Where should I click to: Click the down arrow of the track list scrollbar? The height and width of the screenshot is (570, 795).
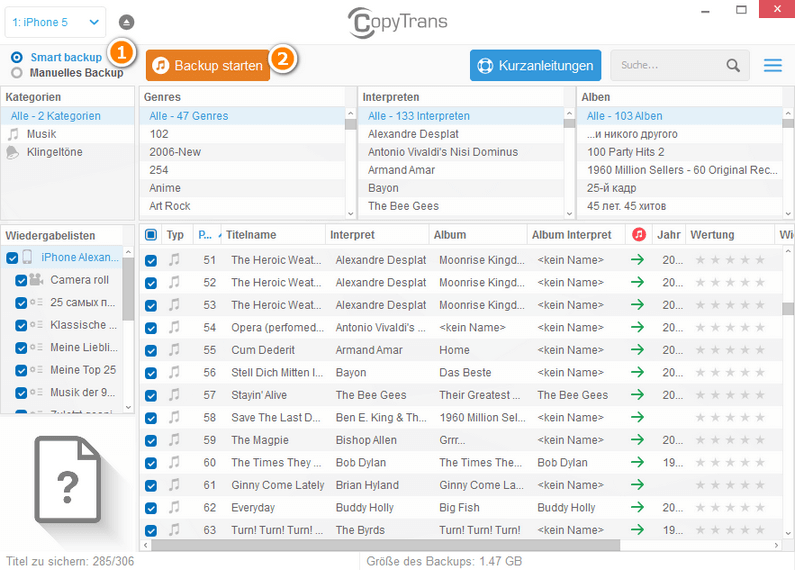pos(788,533)
